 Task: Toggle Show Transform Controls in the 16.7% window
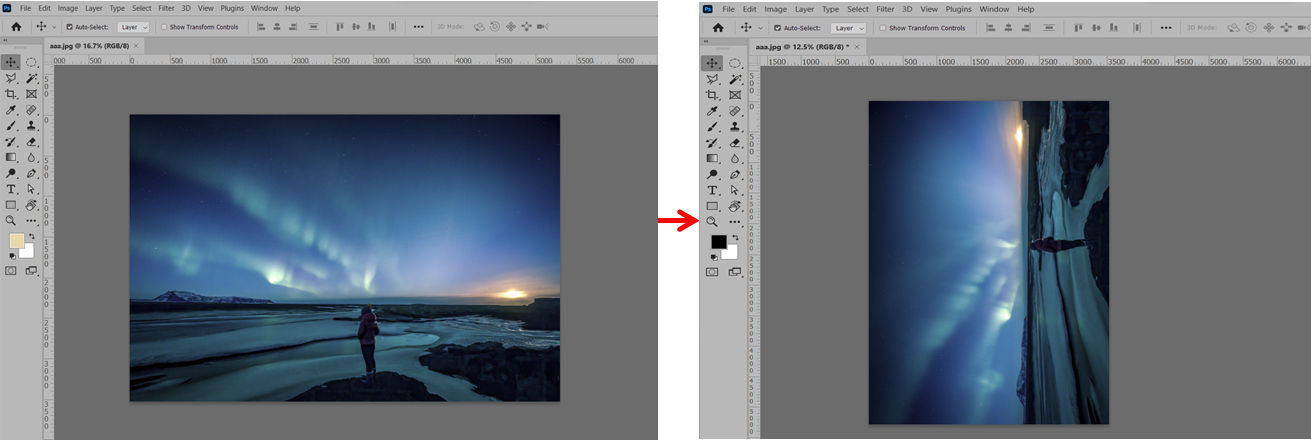[164, 27]
